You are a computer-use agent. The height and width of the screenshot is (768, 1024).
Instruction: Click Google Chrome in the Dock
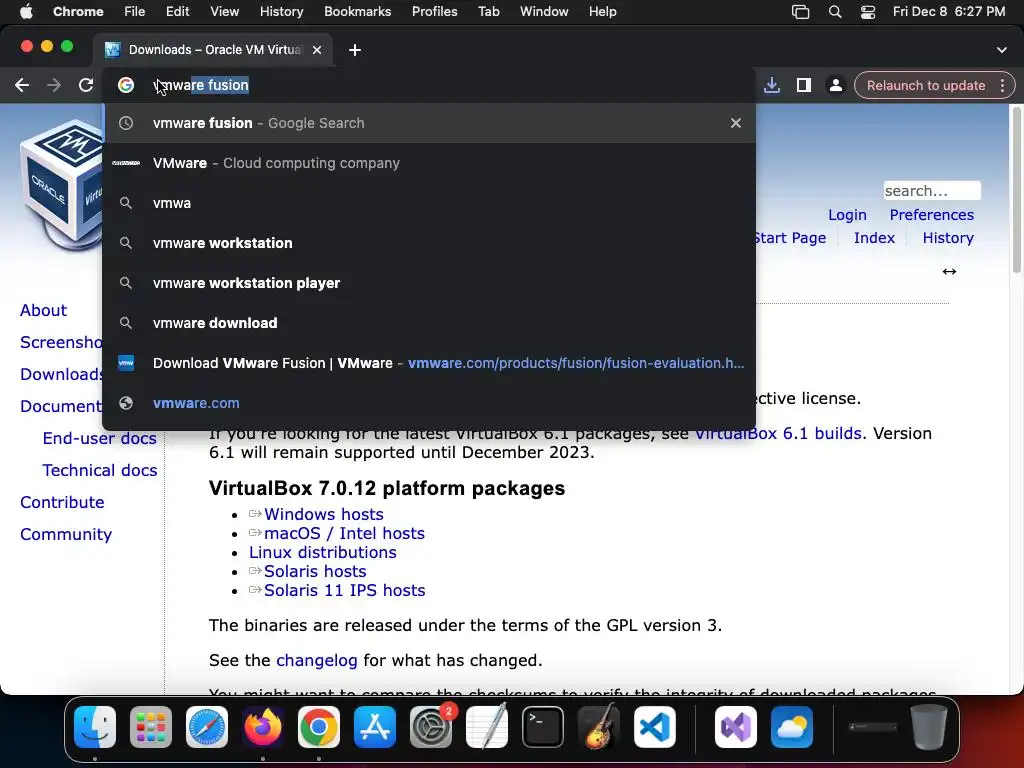(x=319, y=727)
